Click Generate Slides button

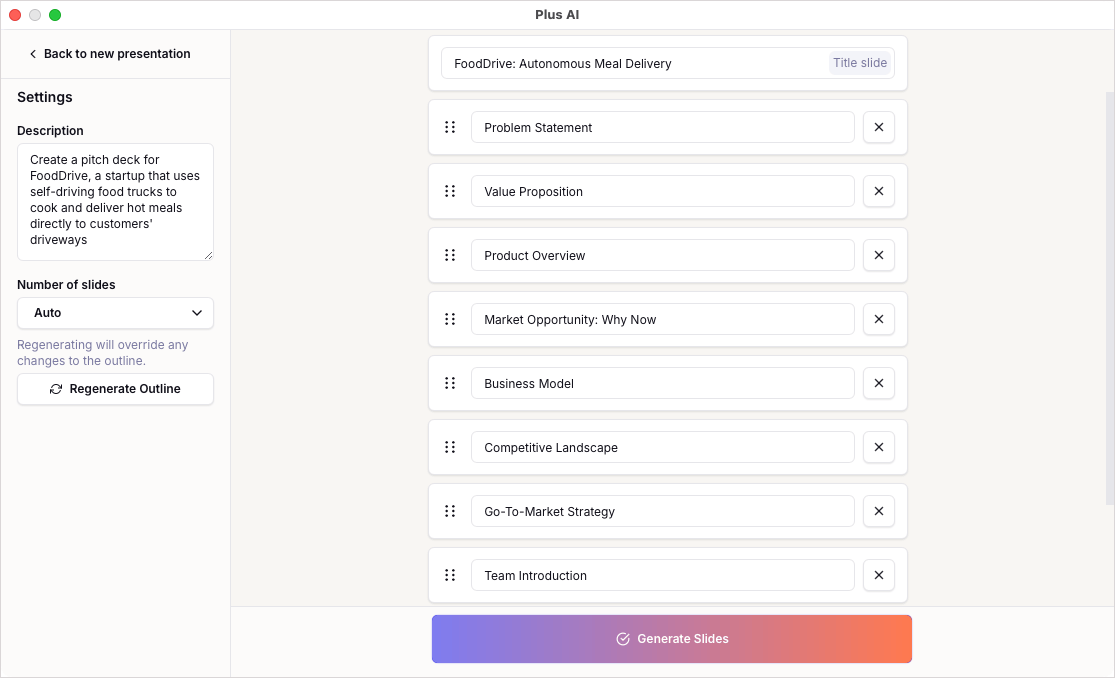(671, 639)
